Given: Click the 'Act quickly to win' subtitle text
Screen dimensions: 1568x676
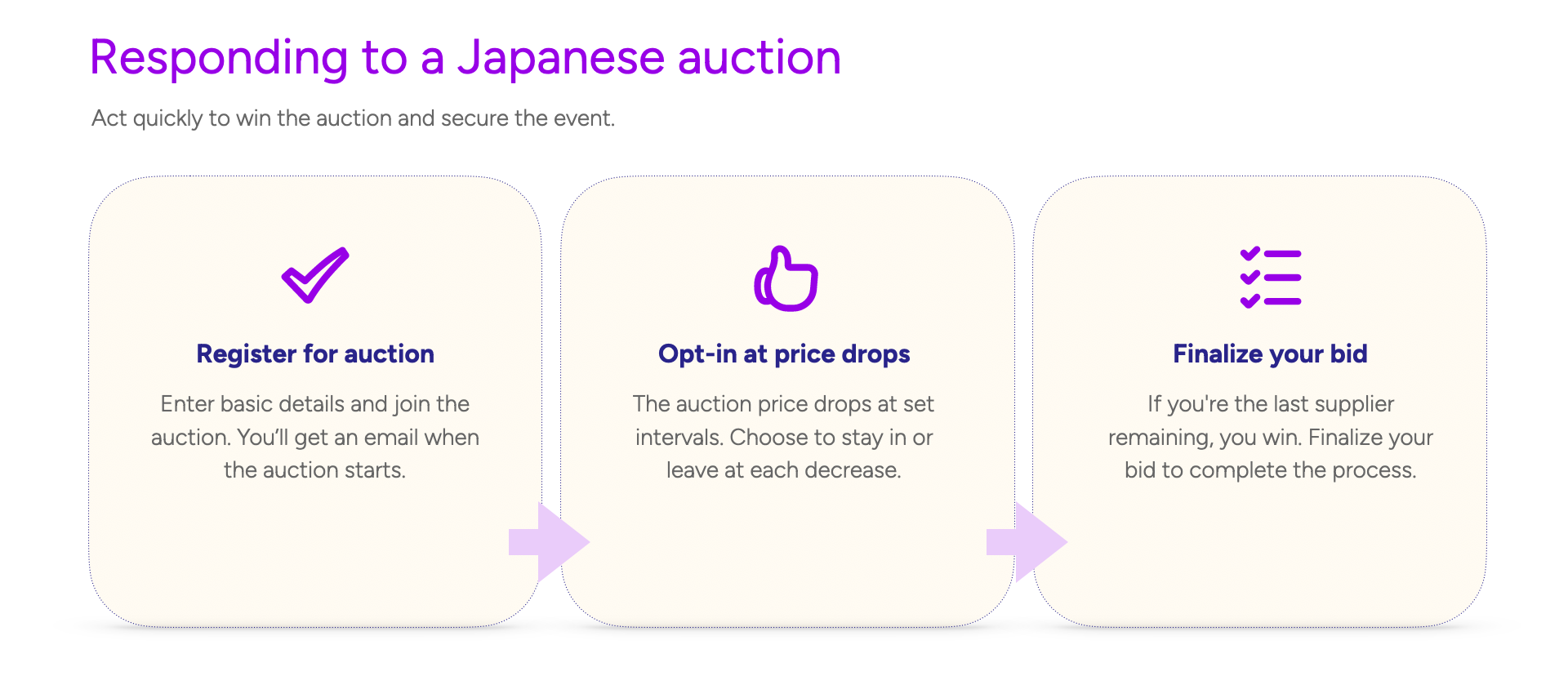Looking at the screenshot, I should click(x=353, y=118).
